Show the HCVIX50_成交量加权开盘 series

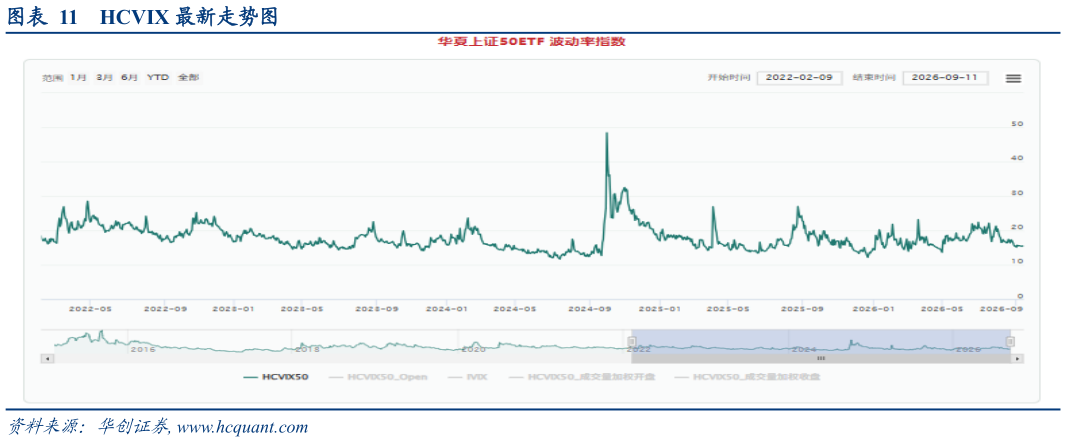coord(582,376)
